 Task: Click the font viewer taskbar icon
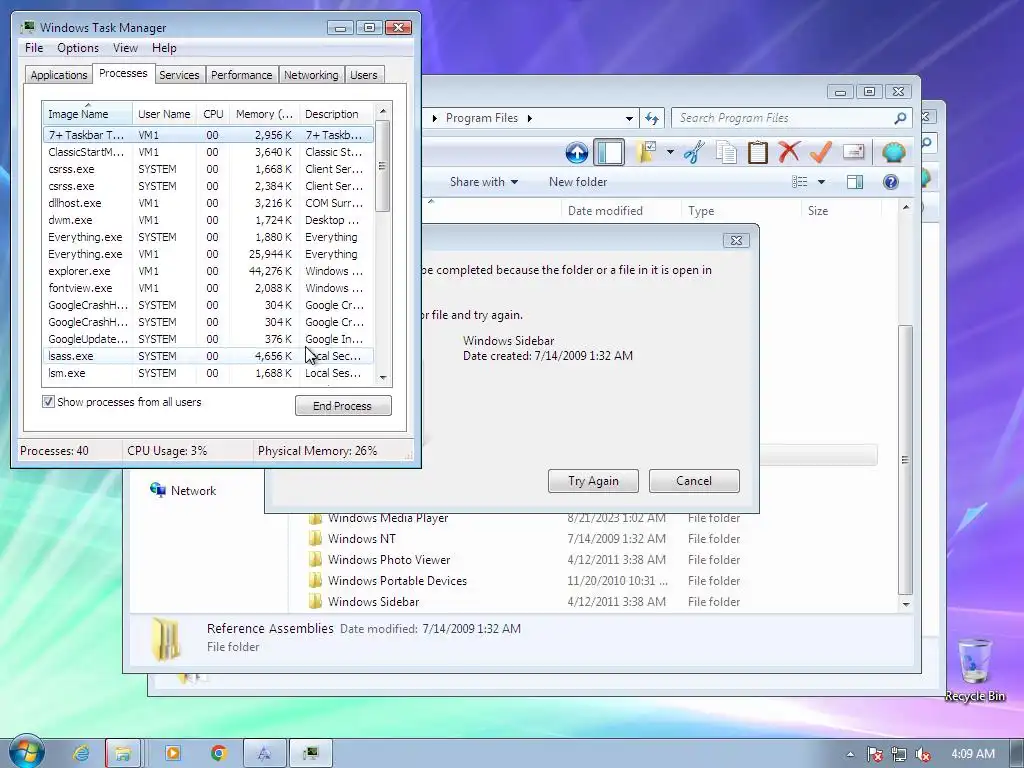(264, 754)
